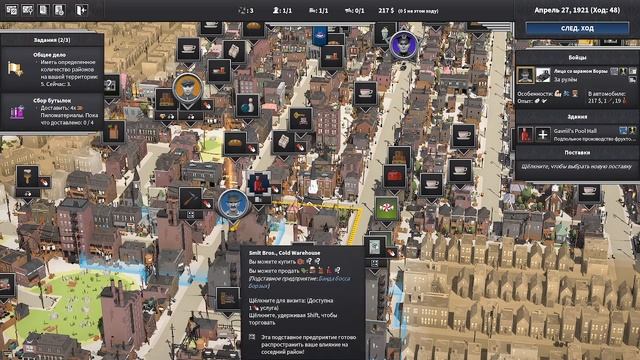Click the 217 $ money counter
Image resolution: width=640 pixels, height=360 pixels.
click(x=386, y=10)
